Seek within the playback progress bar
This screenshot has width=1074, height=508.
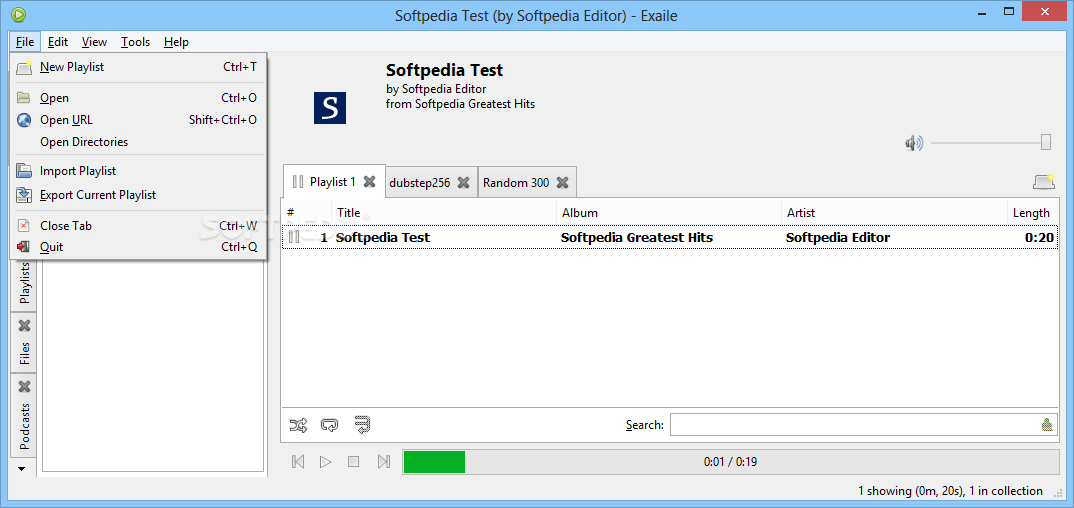click(x=731, y=461)
